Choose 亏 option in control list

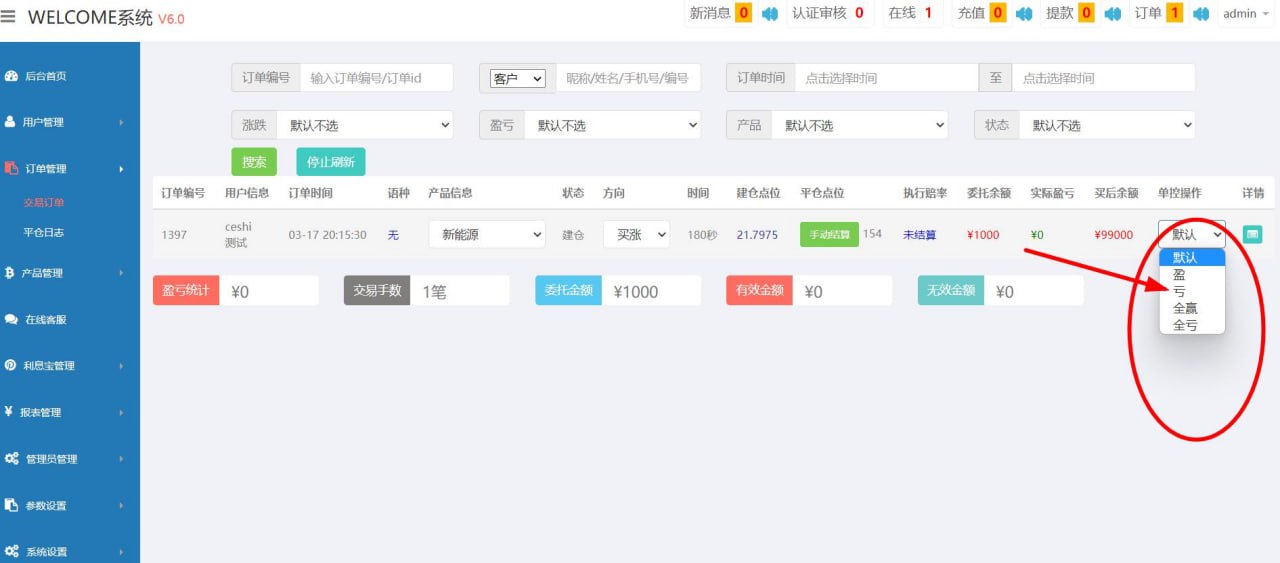tap(1179, 291)
